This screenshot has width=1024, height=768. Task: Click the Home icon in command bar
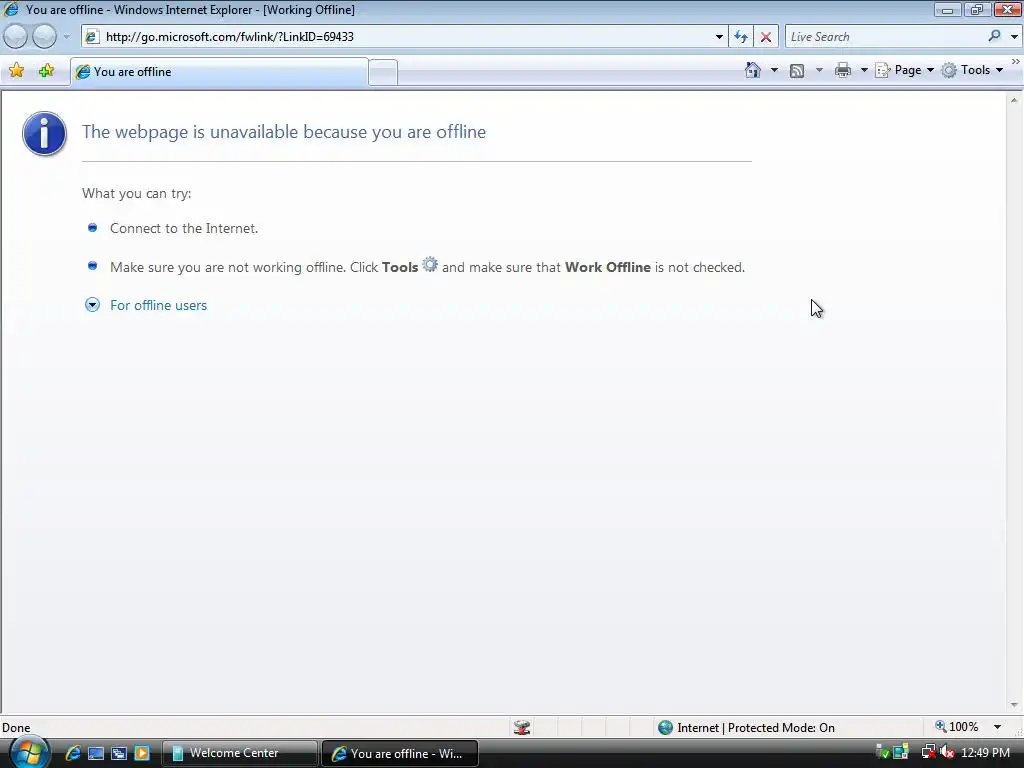pos(752,70)
